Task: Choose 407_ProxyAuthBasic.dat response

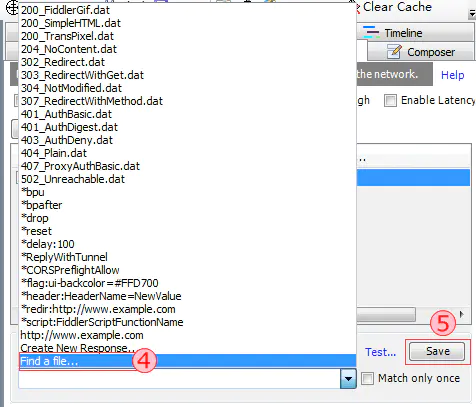Action: point(187,166)
